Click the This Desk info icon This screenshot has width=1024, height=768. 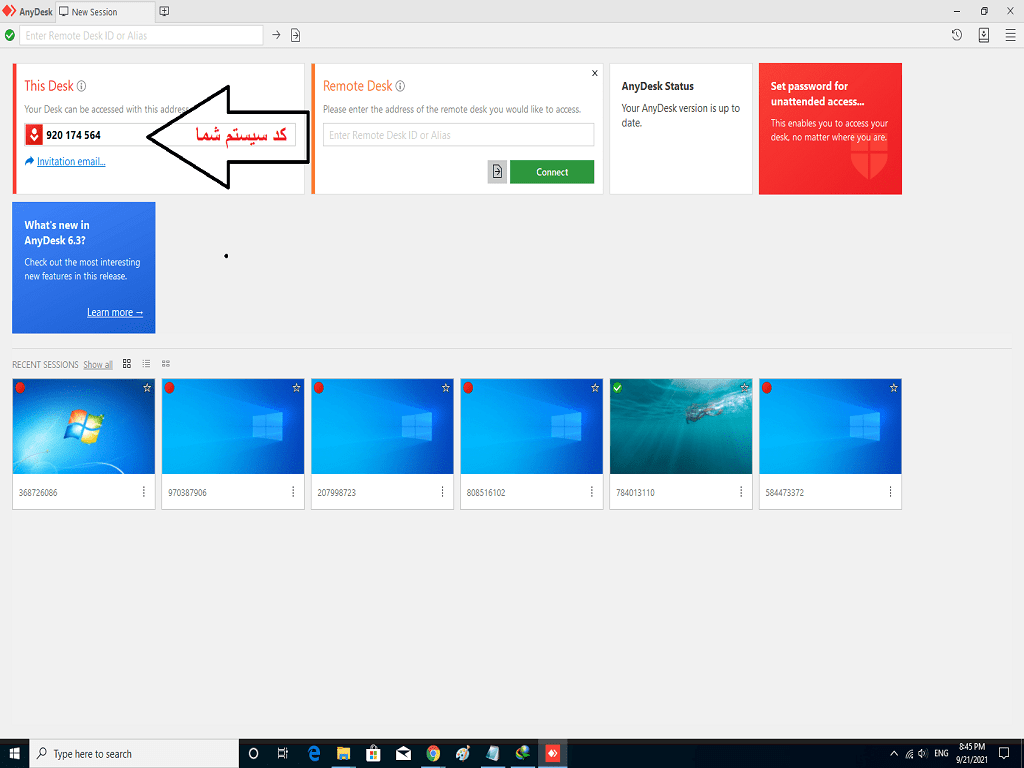[x=82, y=86]
